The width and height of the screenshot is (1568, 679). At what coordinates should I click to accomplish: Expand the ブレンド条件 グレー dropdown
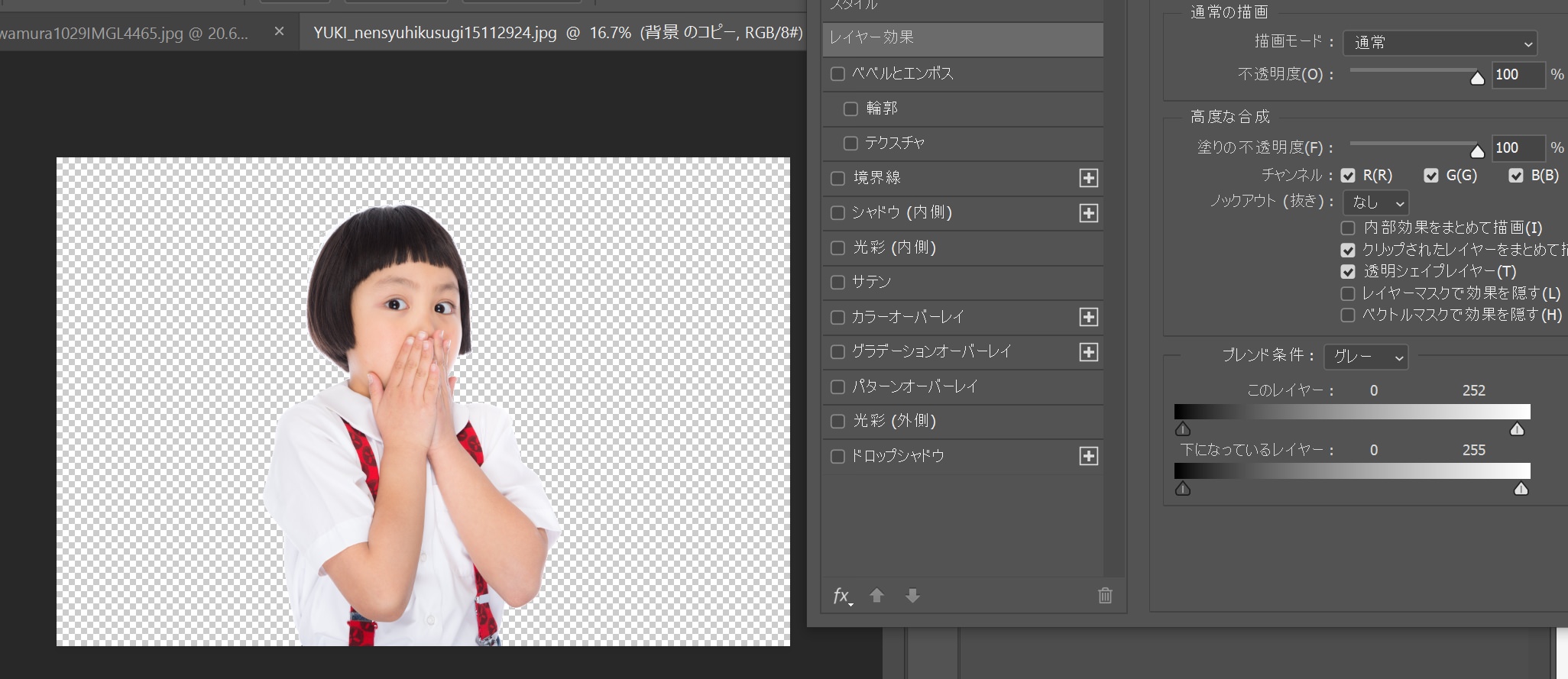coord(1366,357)
